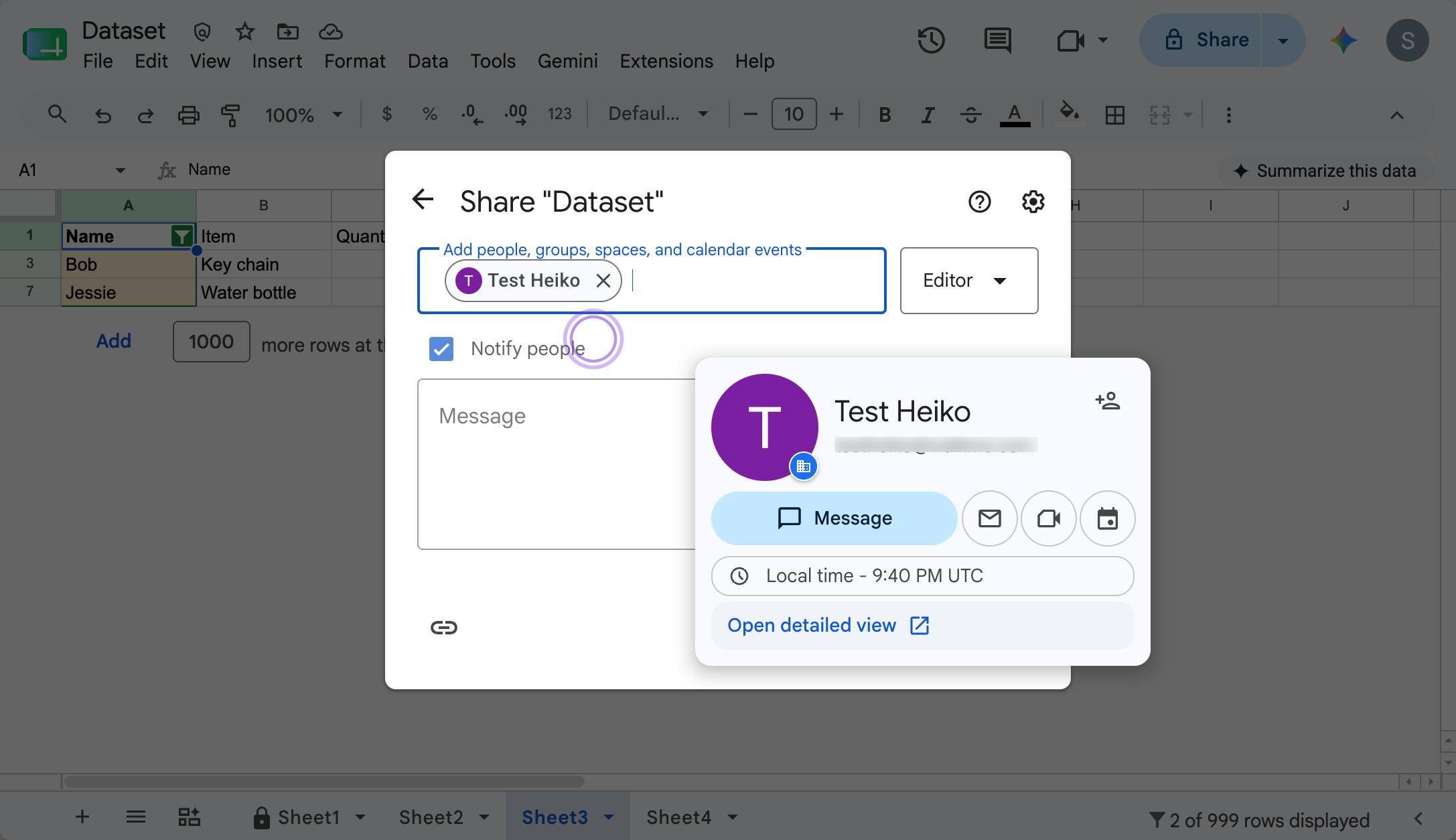Open fill color picker
The width and height of the screenshot is (1456, 840).
click(1069, 111)
